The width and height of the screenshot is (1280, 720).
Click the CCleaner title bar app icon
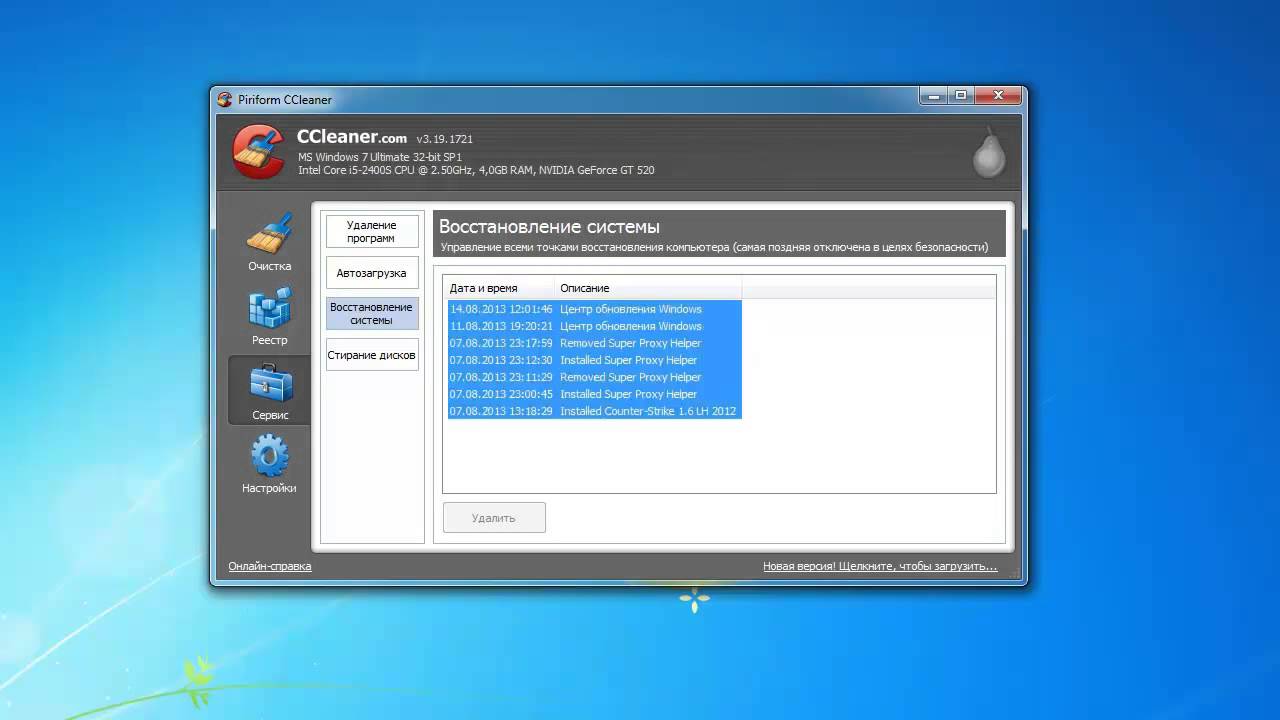pos(225,99)
